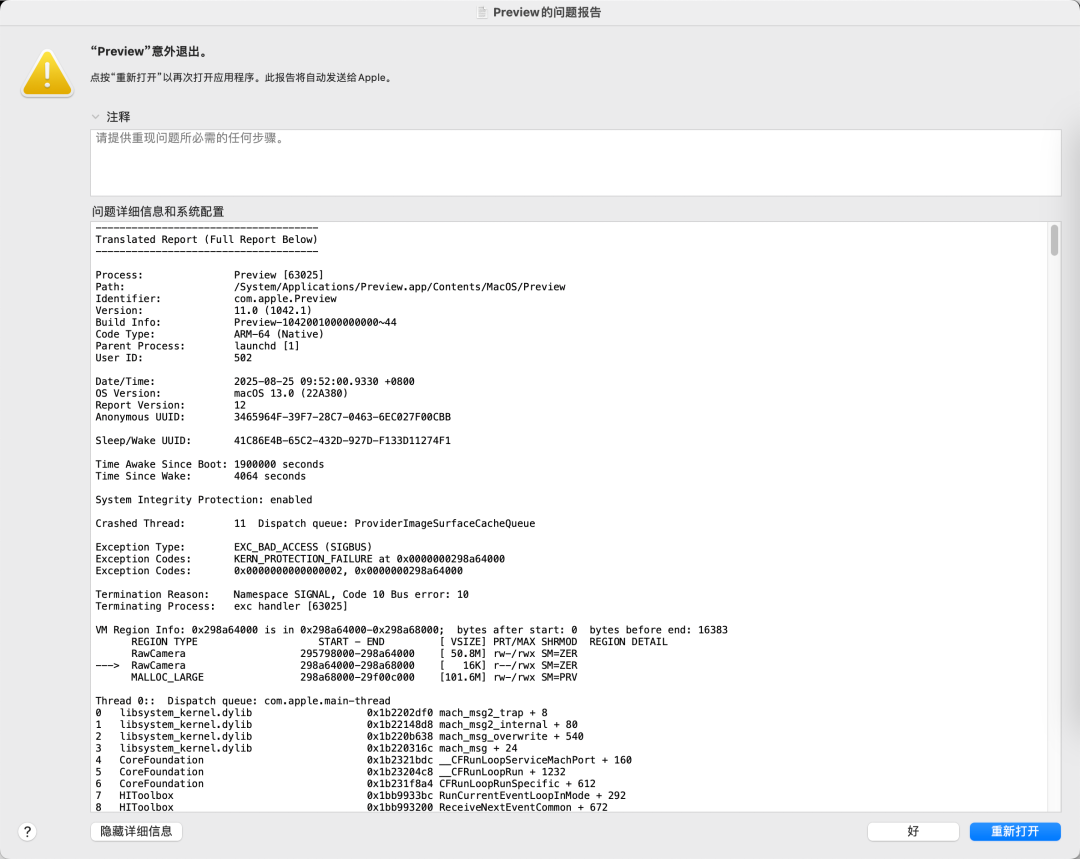Click the RawCamera row with 50.8M size
This screenshot has height=859, width=1080.
tap(354, 653)
